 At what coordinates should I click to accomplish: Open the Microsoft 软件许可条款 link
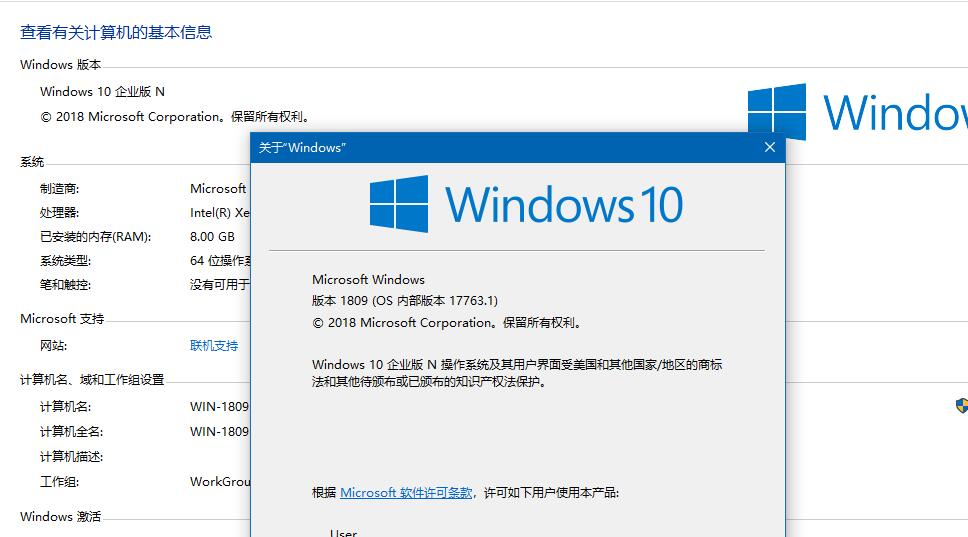point(406,493)
